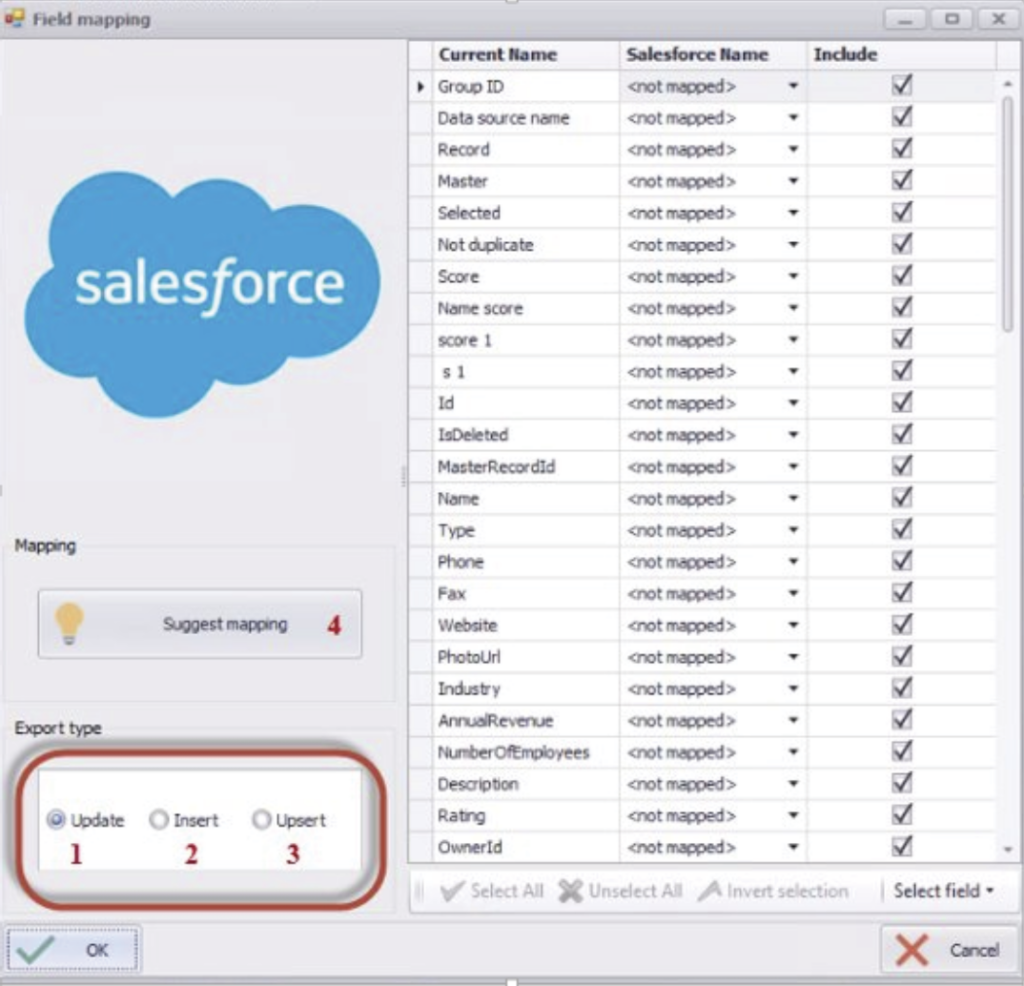Click the Description field name cell
Screen dimensions: 1024x986
526,784
